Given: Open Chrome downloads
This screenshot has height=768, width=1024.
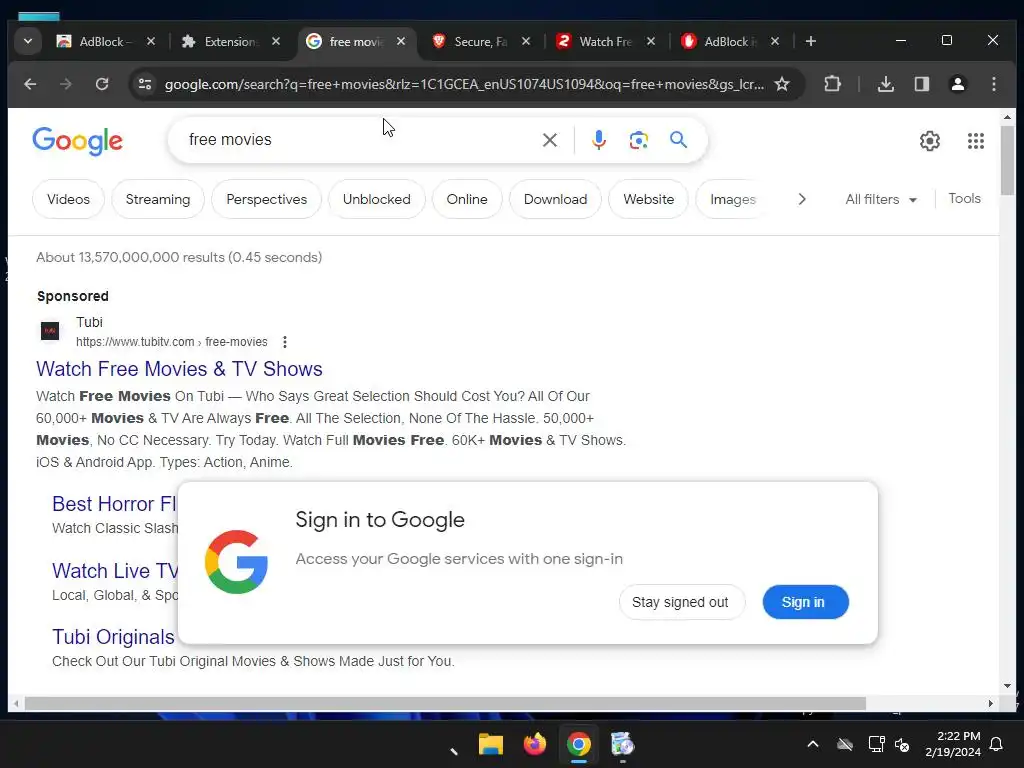Looking at the screenshot, I should [x=886, y=84].
